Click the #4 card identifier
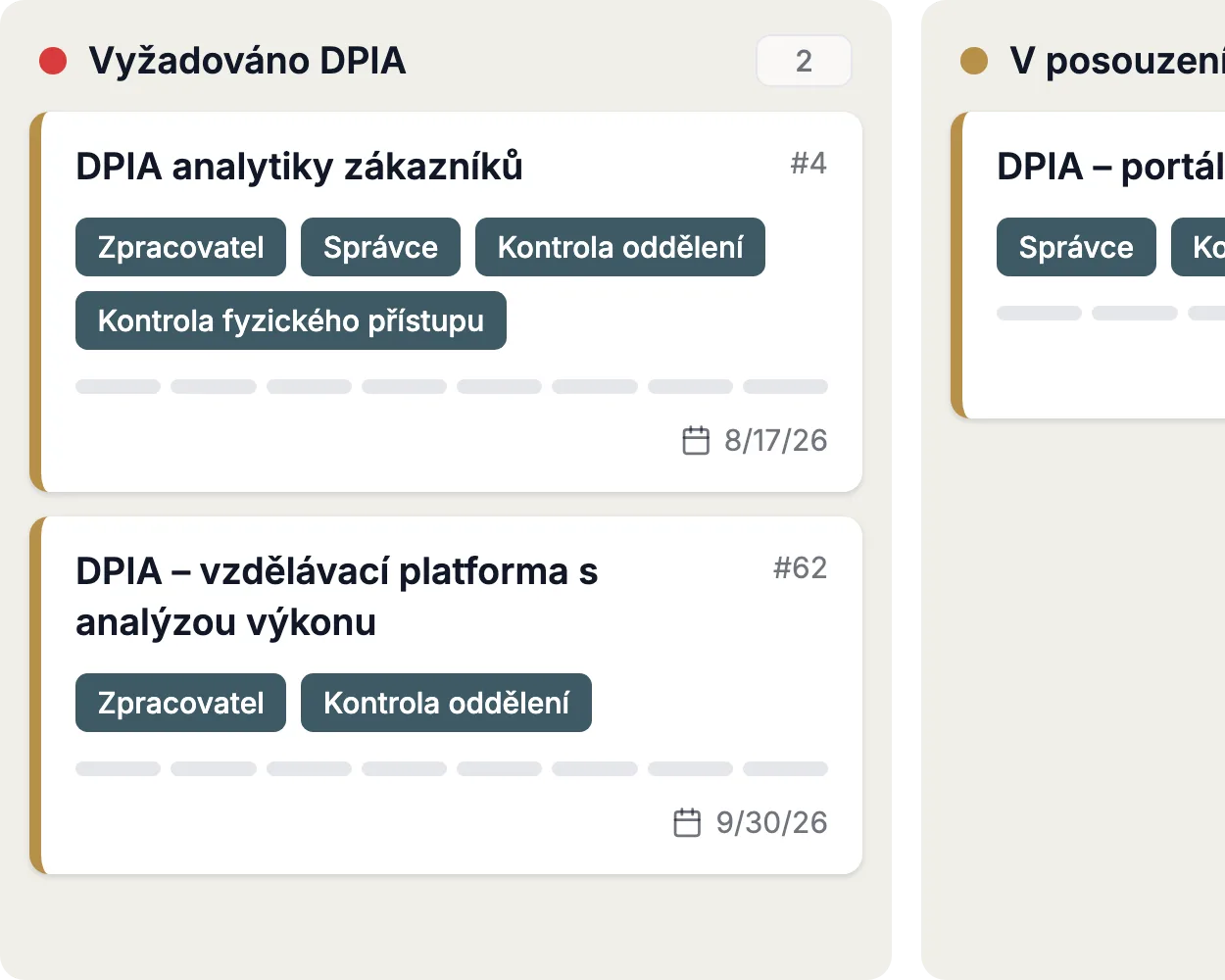 coord(808,163)
